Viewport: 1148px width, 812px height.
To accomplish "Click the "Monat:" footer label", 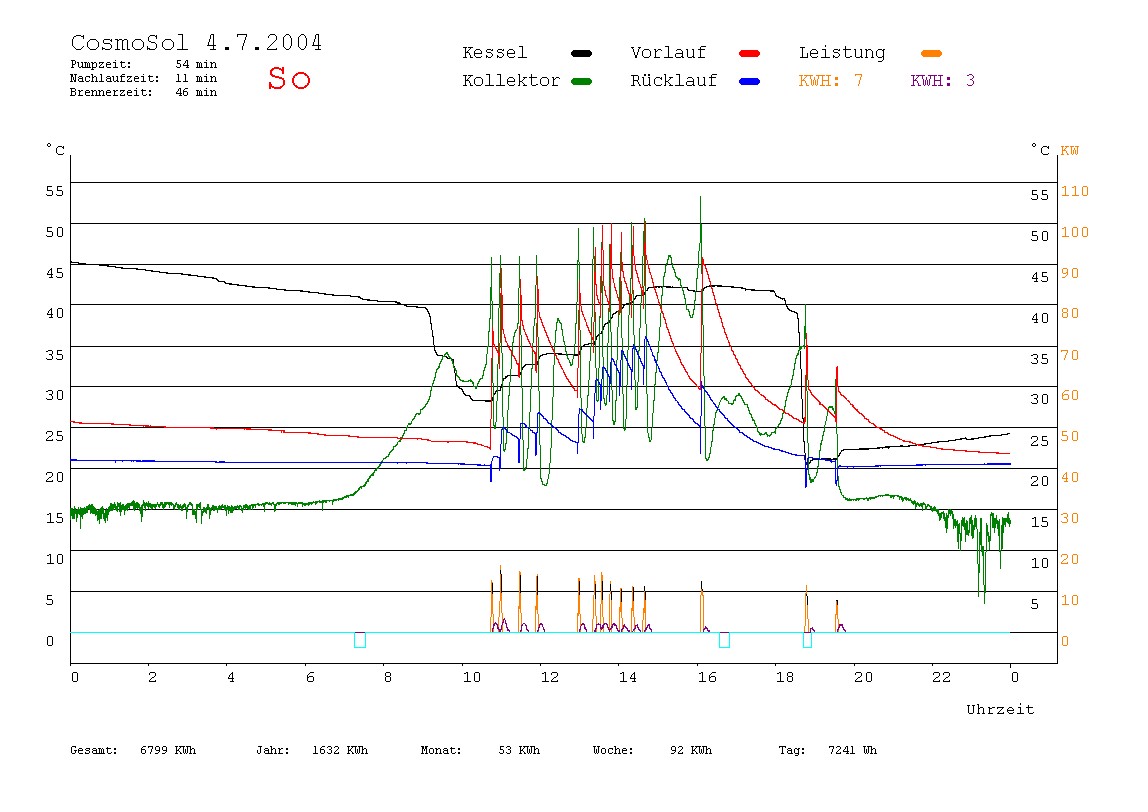I will (441, 750).
